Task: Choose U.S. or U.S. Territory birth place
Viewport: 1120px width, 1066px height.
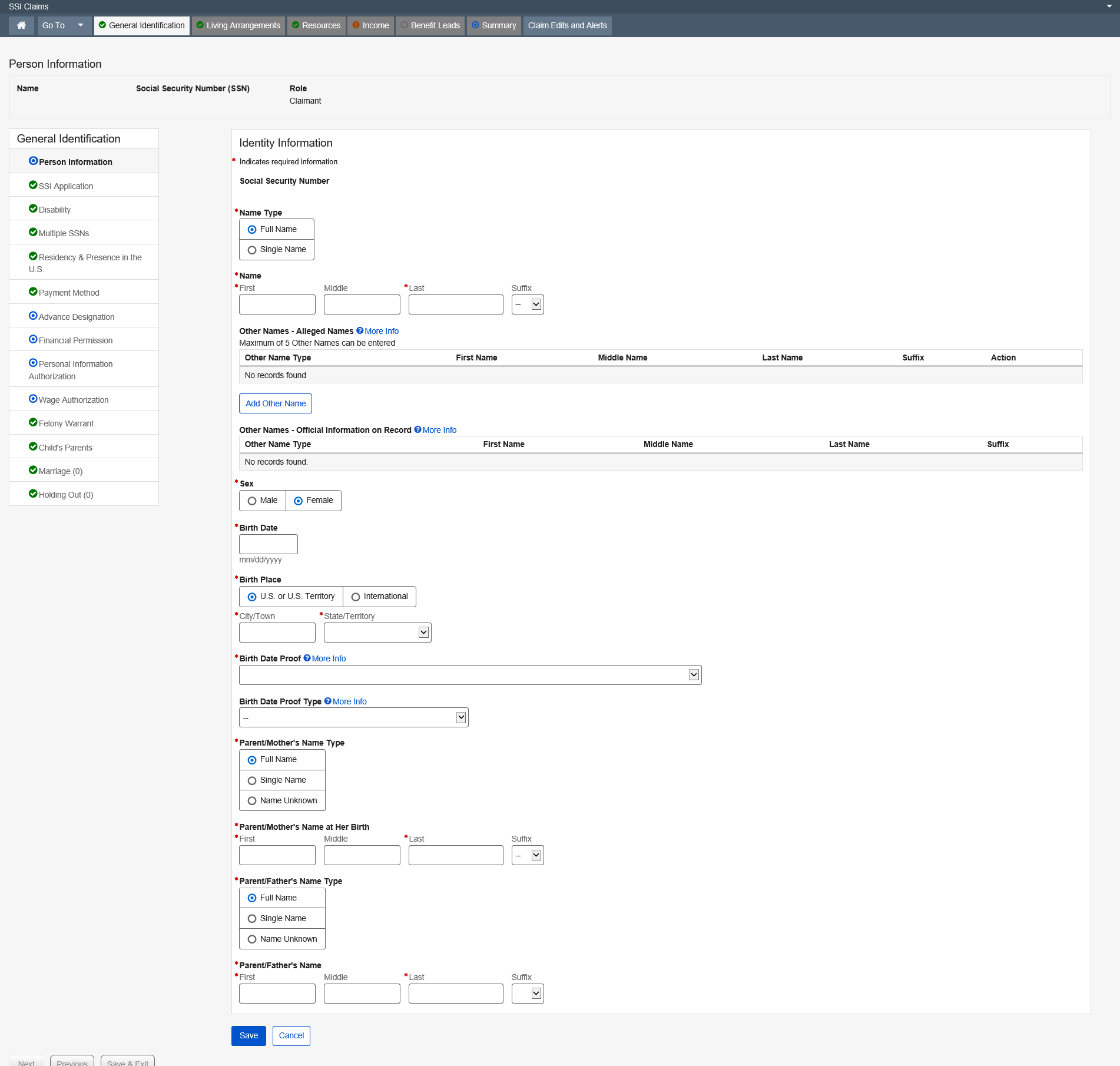Action: click(x=252, y=597)
